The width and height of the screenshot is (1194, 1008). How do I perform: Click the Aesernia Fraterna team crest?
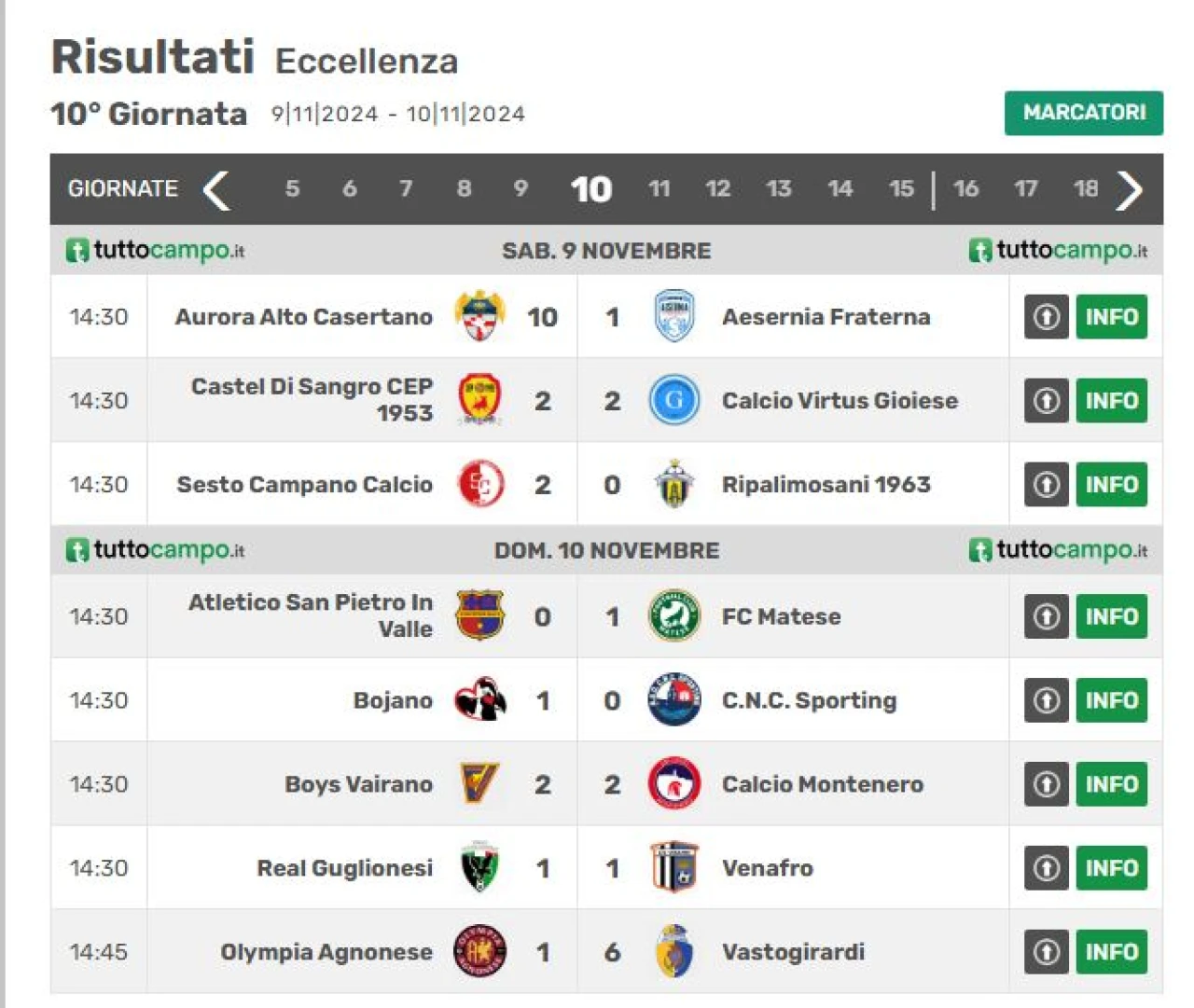click(x=674, y=316)
